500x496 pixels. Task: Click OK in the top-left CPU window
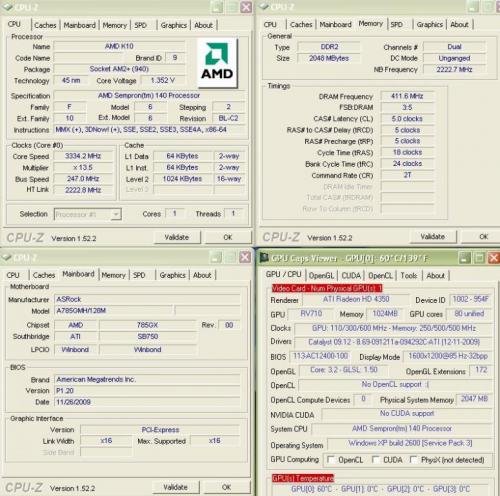(228, 237)
